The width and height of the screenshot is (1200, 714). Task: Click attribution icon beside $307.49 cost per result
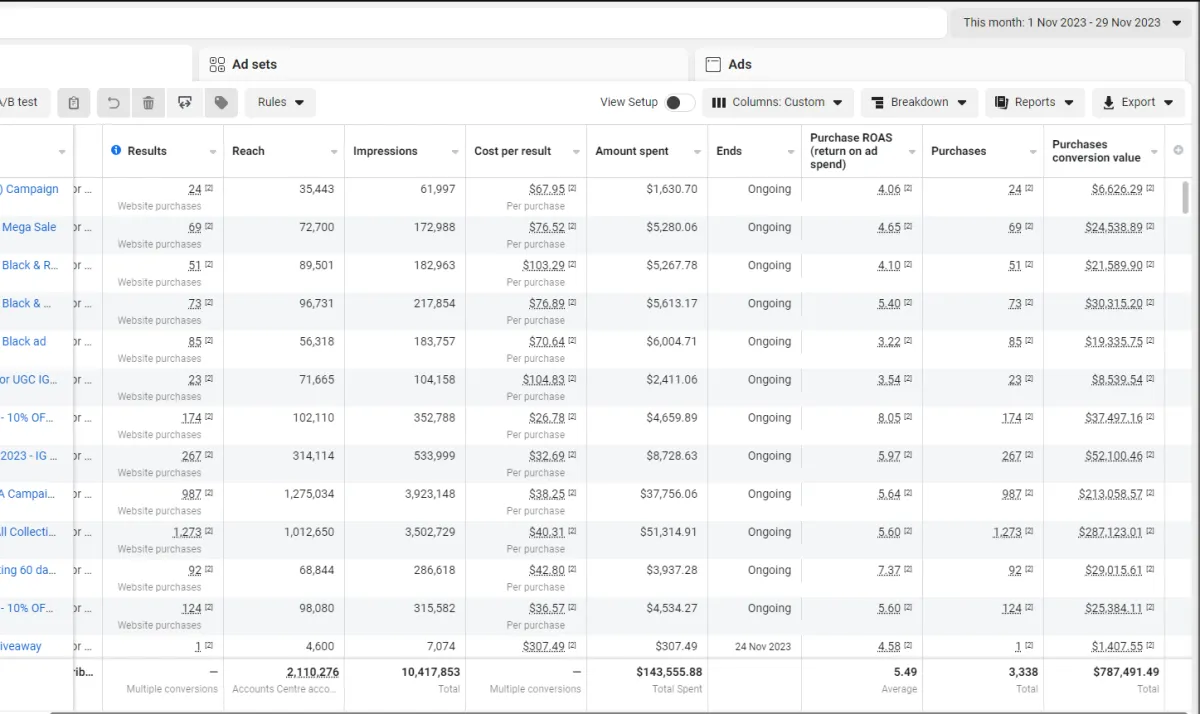(x=572, y=646)
